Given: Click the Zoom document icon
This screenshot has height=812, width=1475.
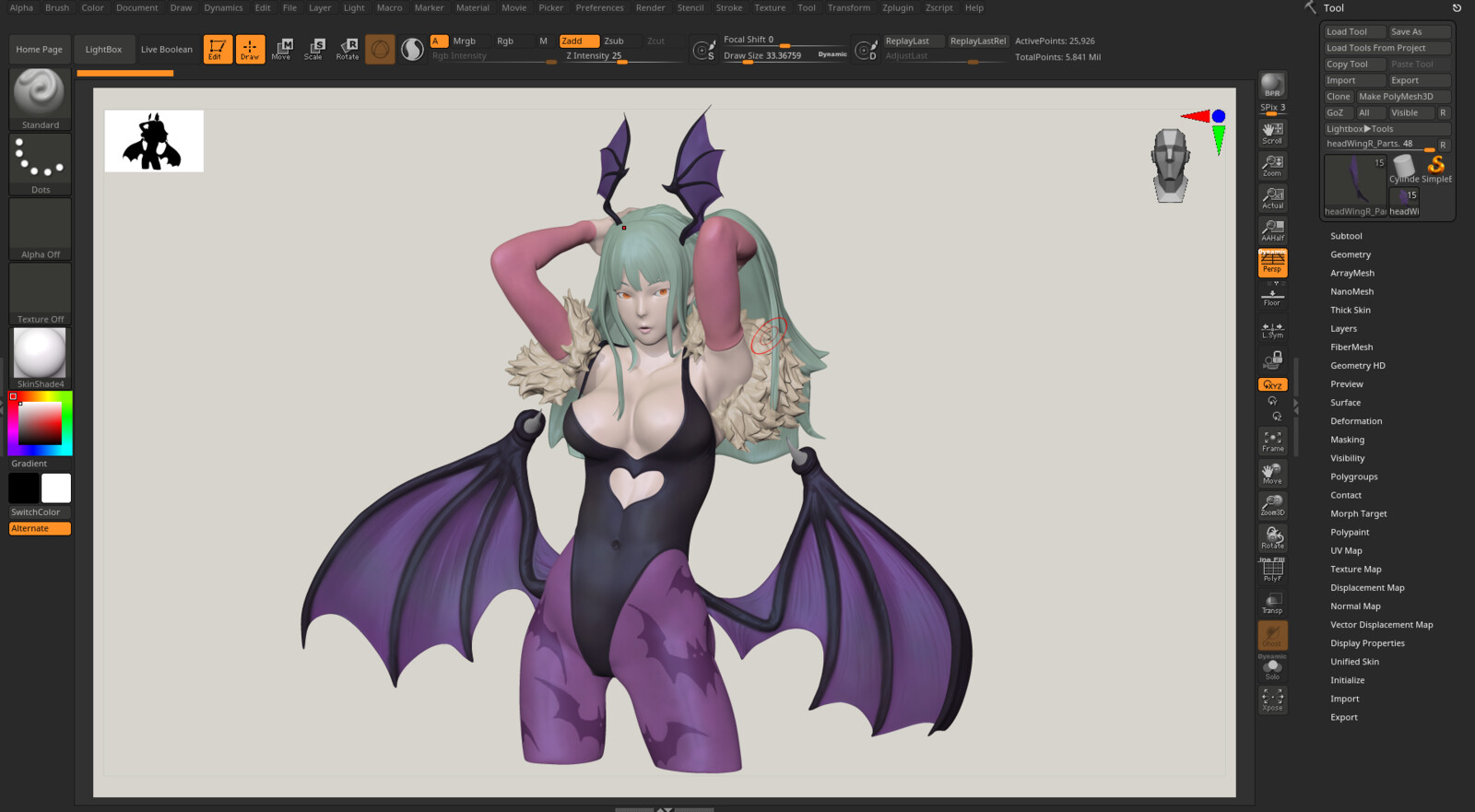Looking at the screenshot, I should point(1272,166).
